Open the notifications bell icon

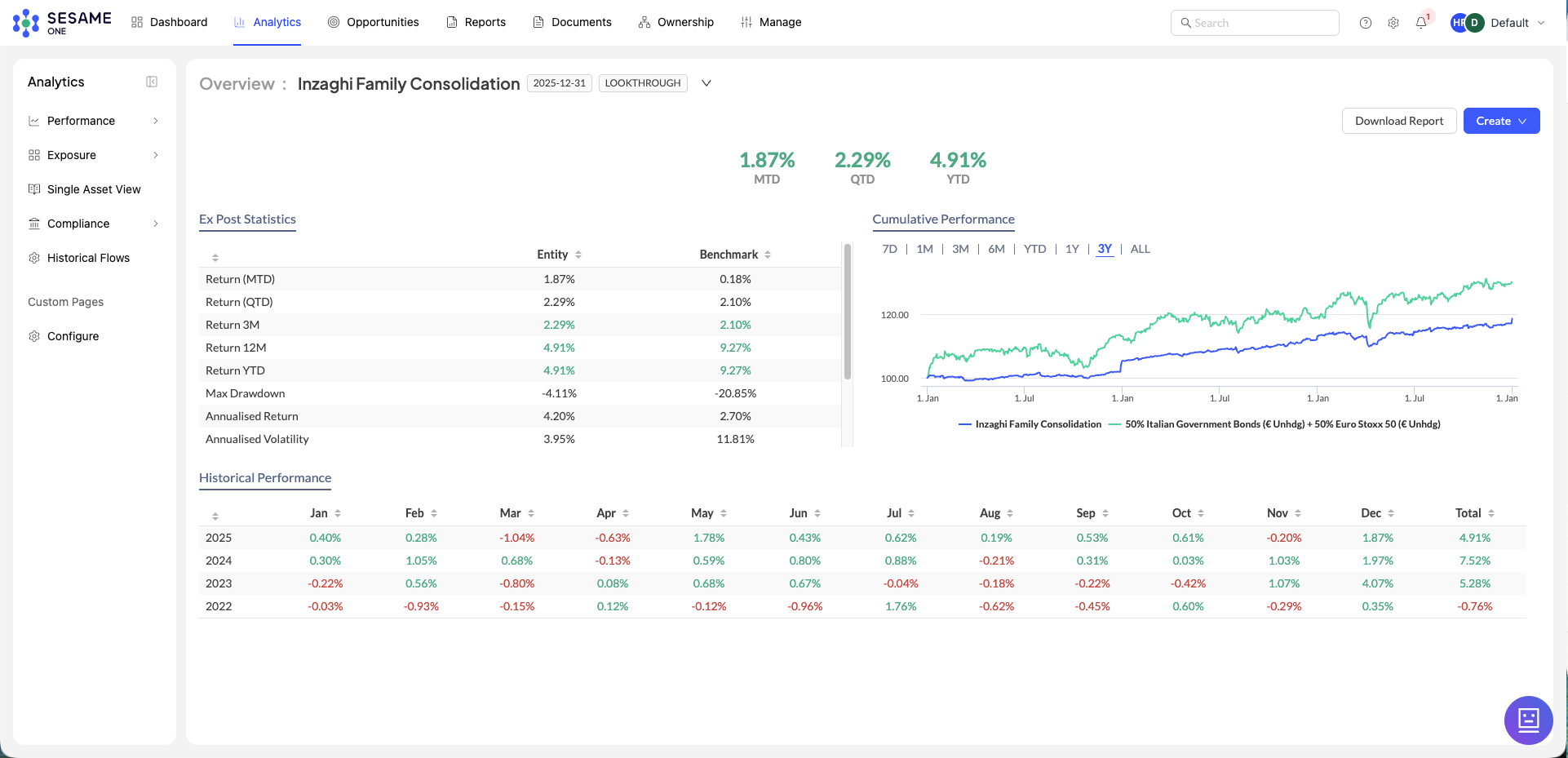[x=1421, y=23]
